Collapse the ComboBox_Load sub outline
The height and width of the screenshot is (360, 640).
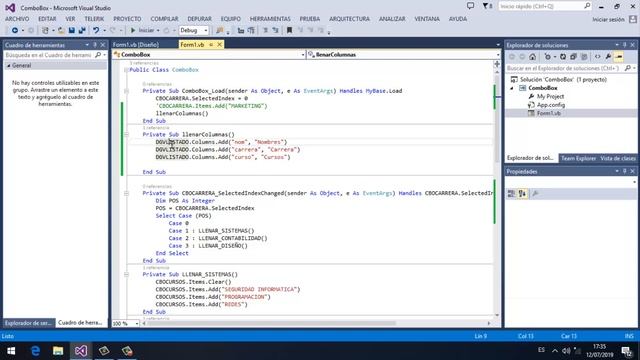point(126,91)
